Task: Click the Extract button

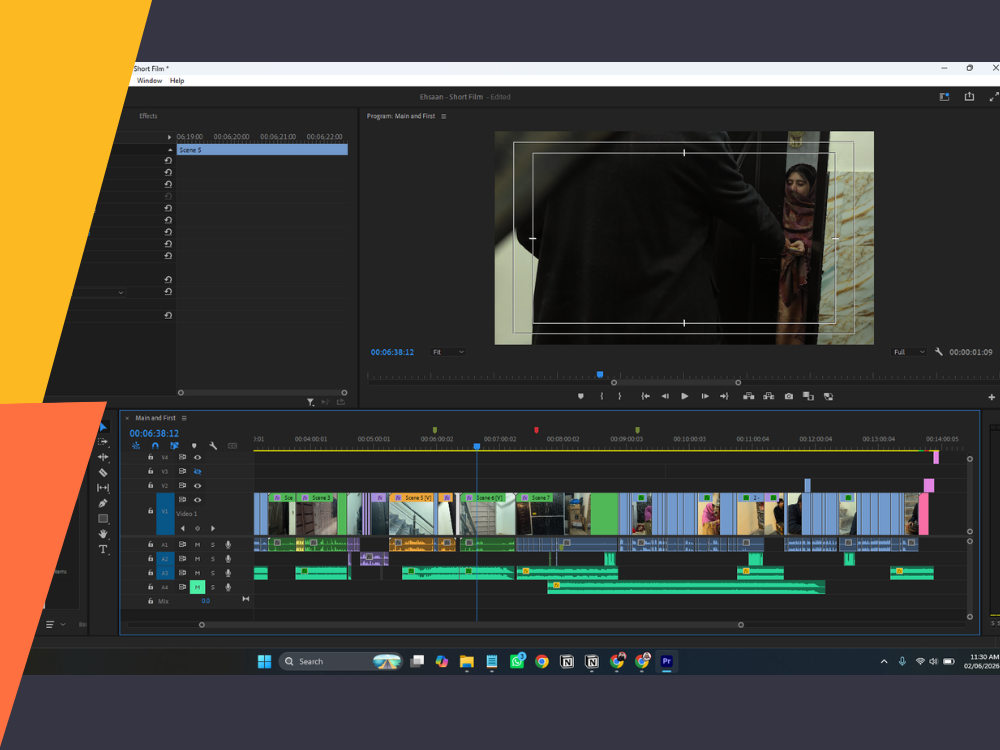Action: pos(768,396)
